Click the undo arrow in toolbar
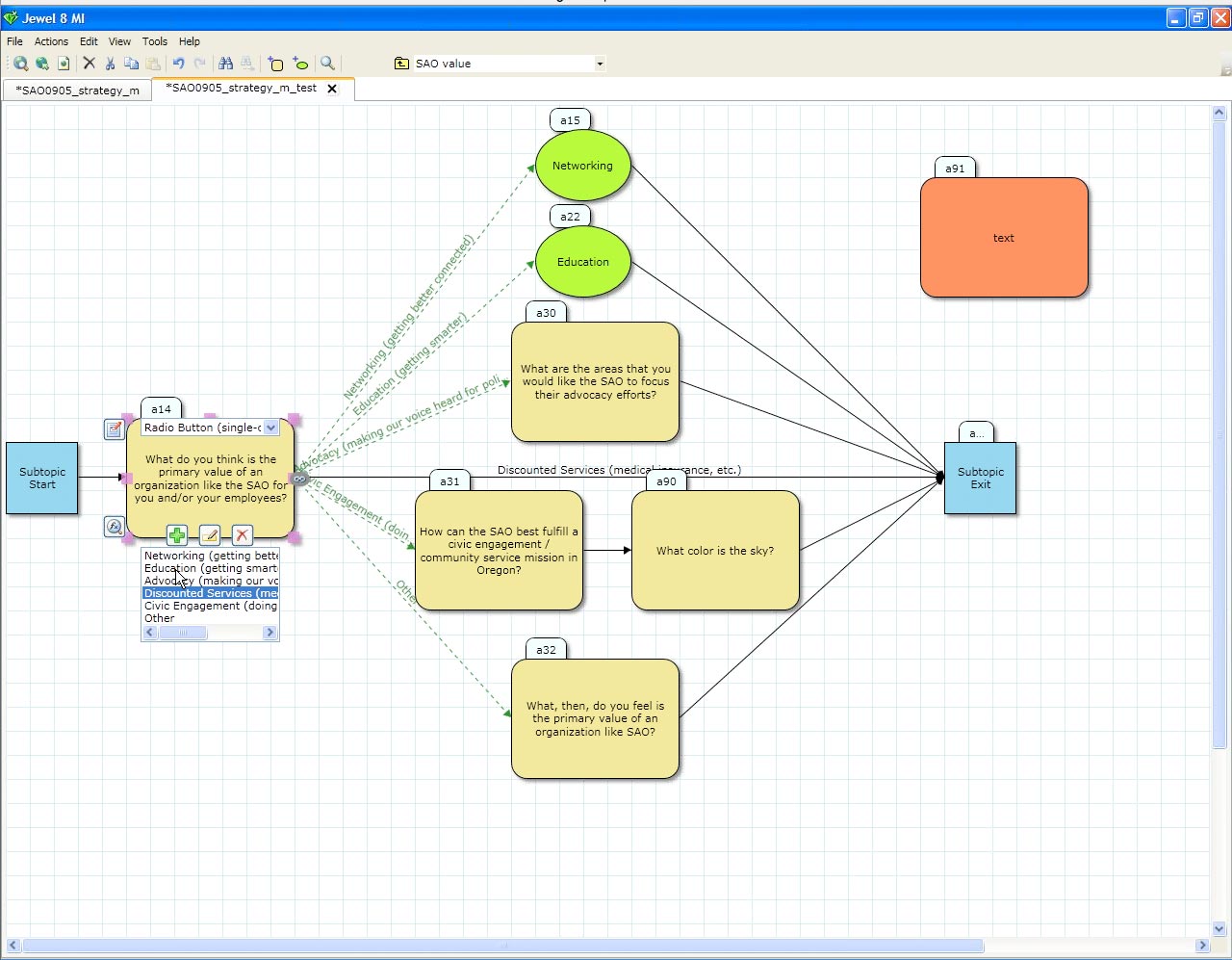 point(178,64)
